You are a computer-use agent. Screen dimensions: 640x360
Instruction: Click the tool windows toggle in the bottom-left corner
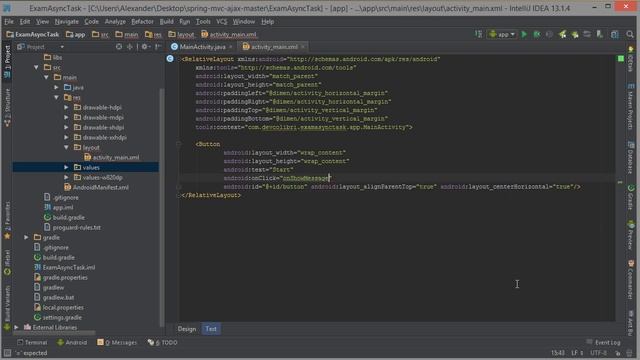[x=7, y=353]
